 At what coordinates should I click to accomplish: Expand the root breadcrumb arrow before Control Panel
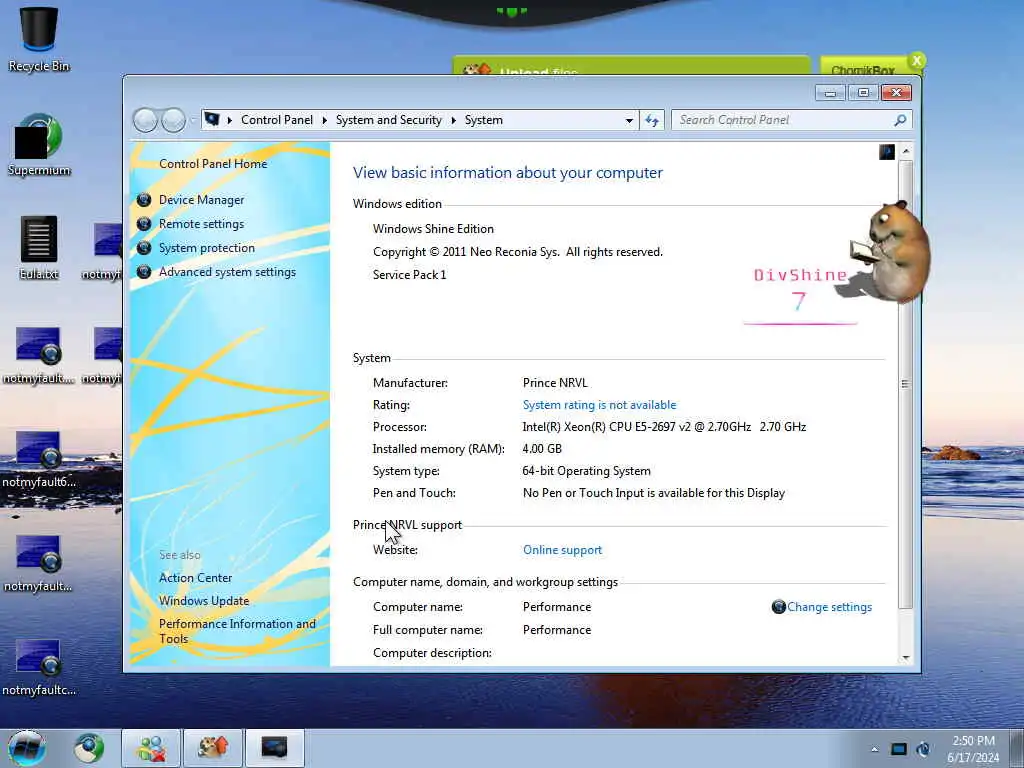pyautogui.click(x=230, y=120)
